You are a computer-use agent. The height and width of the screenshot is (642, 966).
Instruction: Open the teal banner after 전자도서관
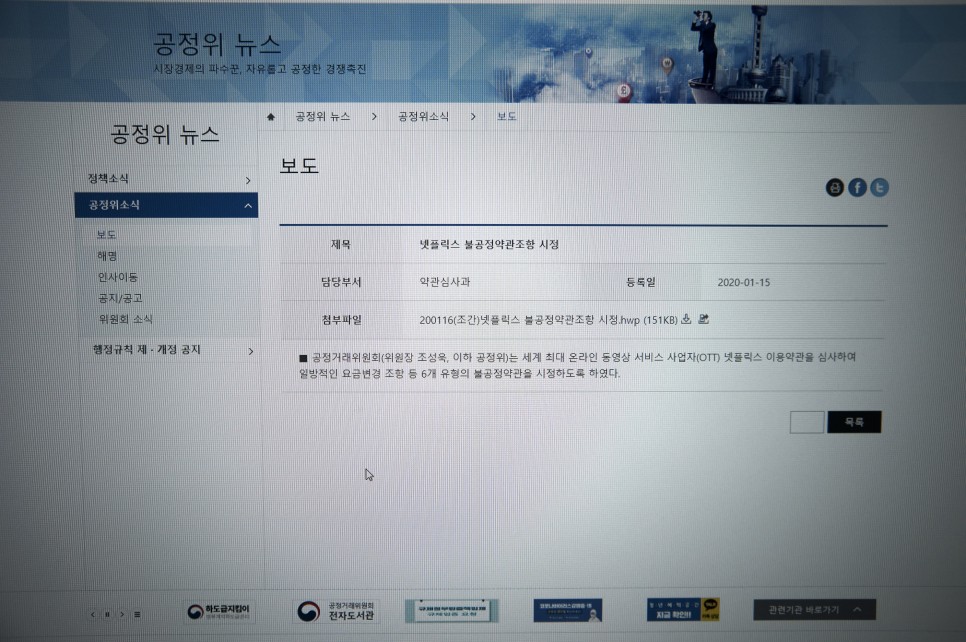click(452, 611)
